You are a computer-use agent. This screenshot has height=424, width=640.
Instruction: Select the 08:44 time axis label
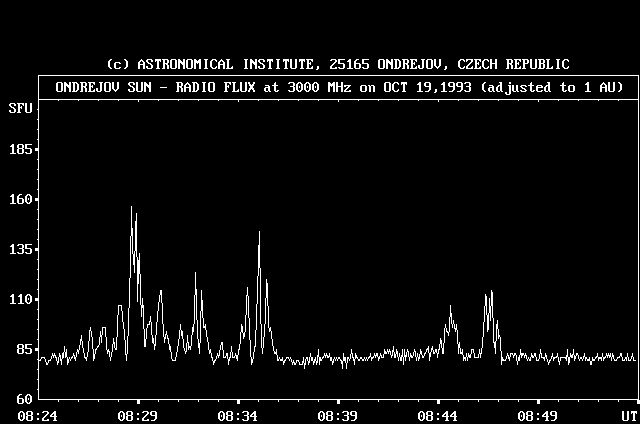438,415
